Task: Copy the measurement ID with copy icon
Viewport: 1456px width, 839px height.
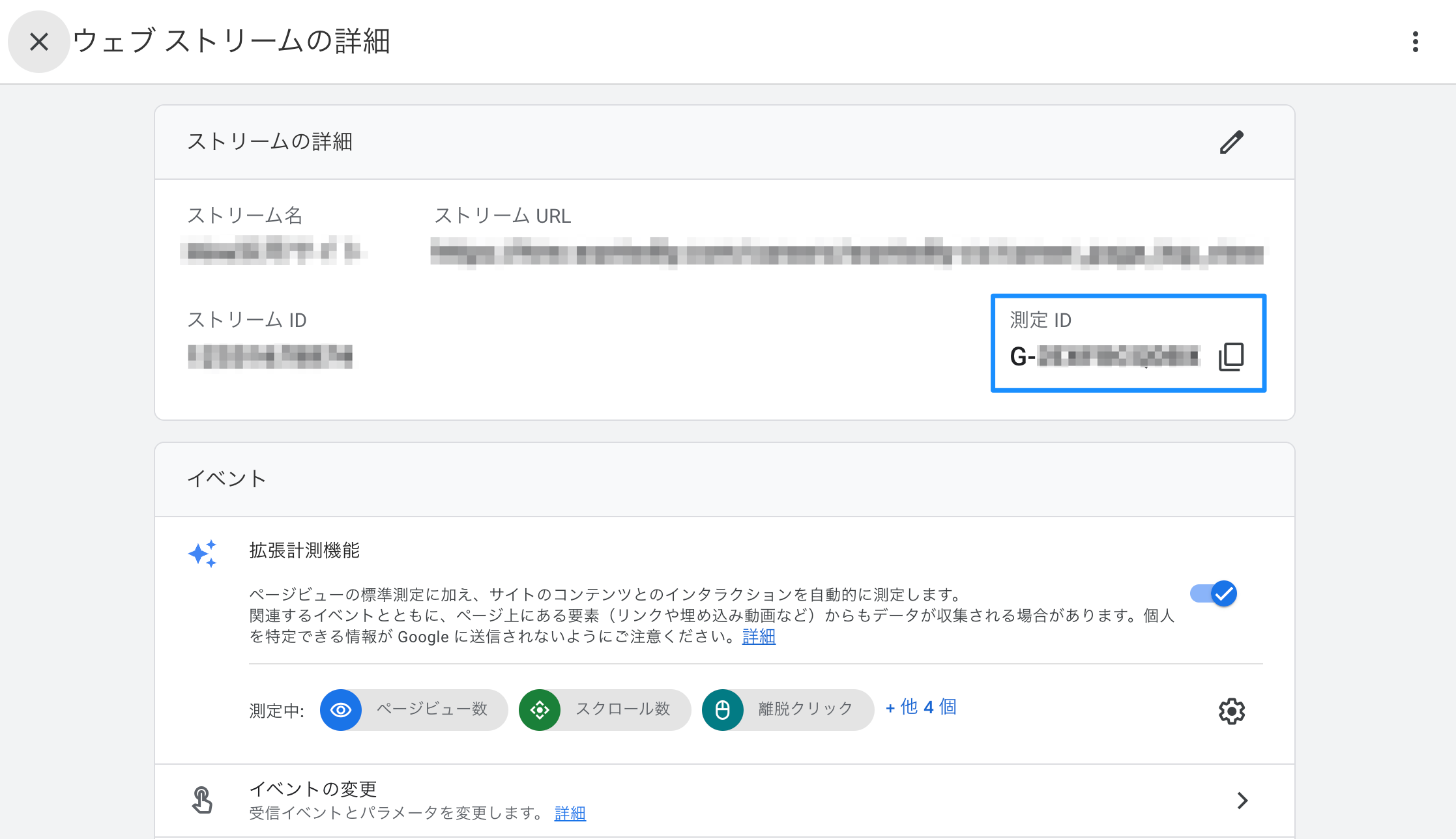Action: 1230,357
